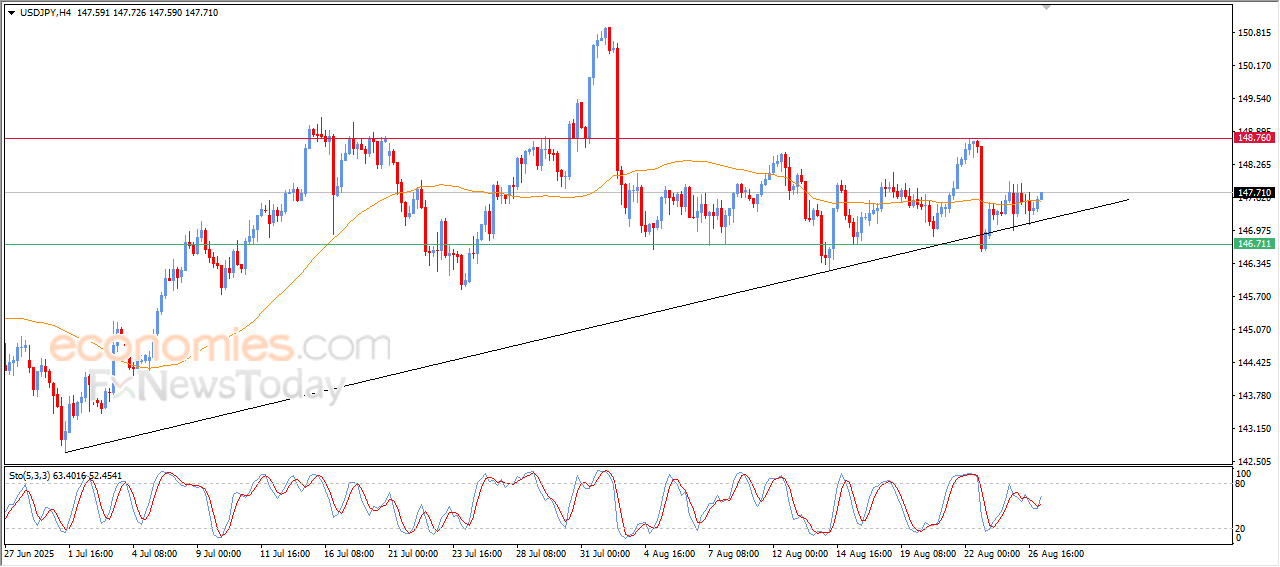Viewport: 1280px width, 567px height.
Task: Click the 27 Jun 2025 date label
Action: click(27, 552)
